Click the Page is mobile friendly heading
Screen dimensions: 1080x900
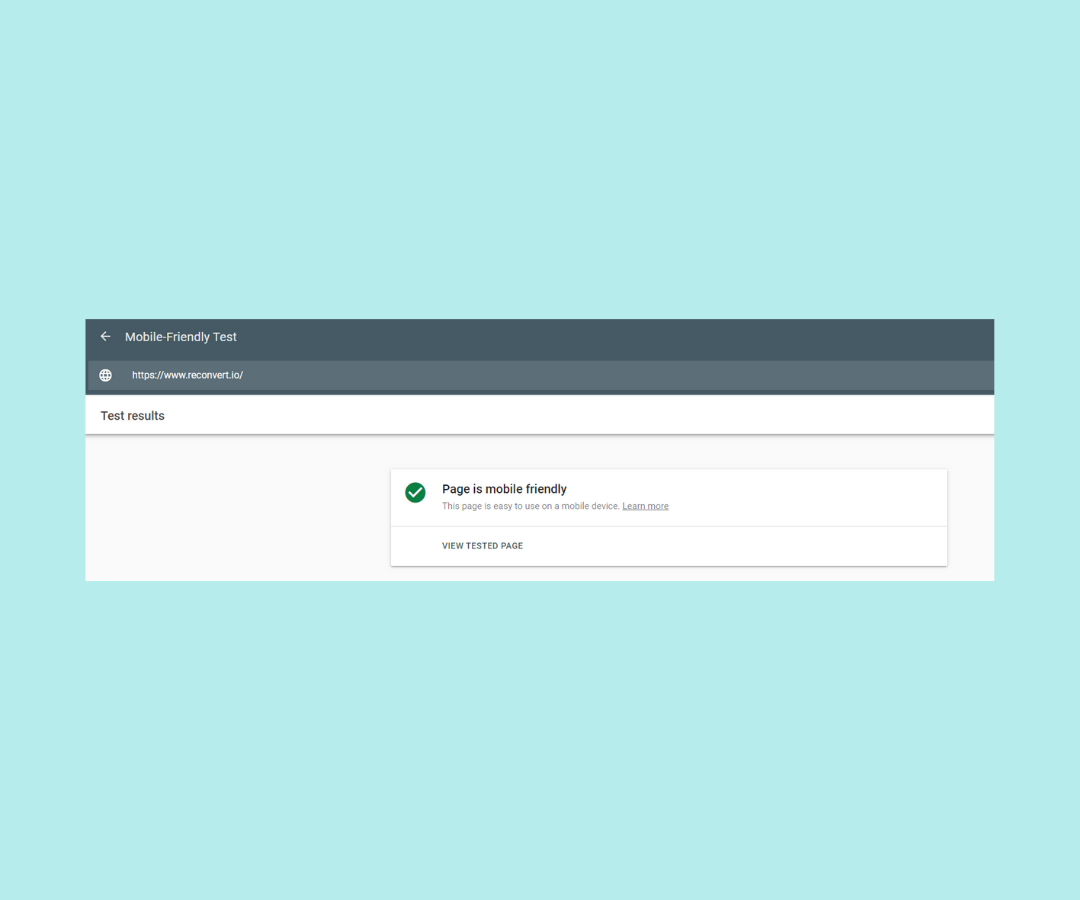[504, 489]
